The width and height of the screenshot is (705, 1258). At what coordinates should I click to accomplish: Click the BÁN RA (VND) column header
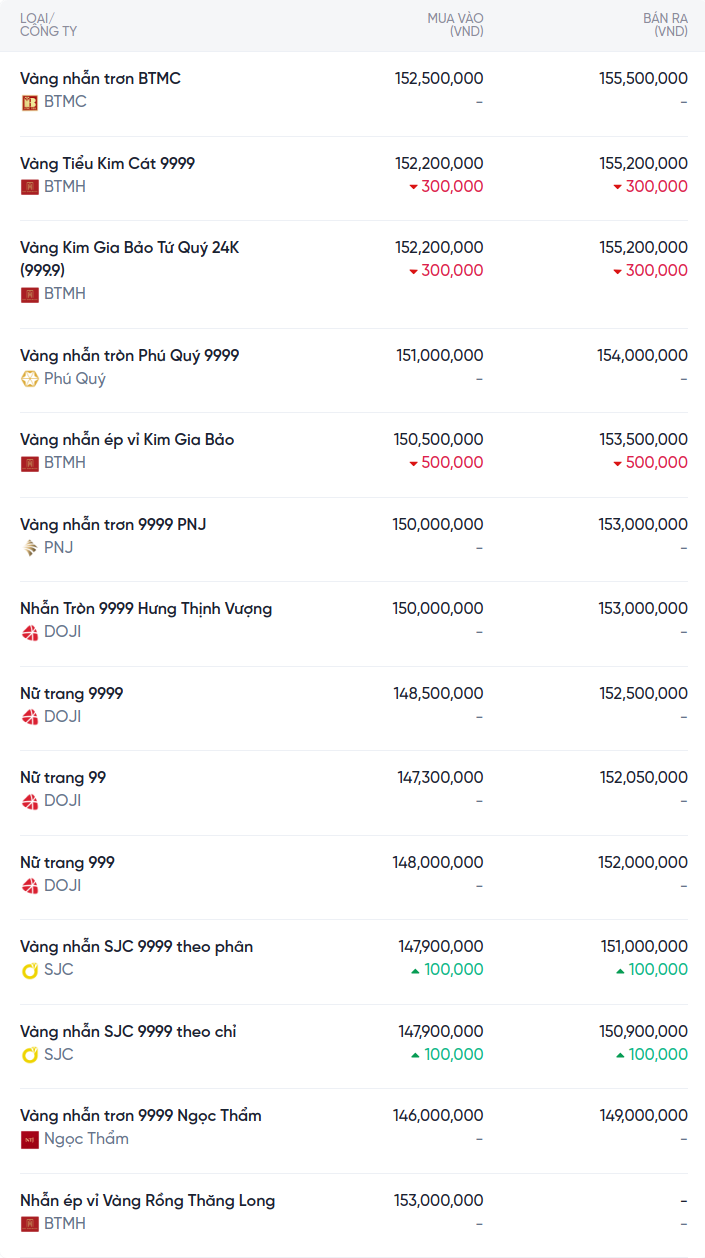(665, 25)
